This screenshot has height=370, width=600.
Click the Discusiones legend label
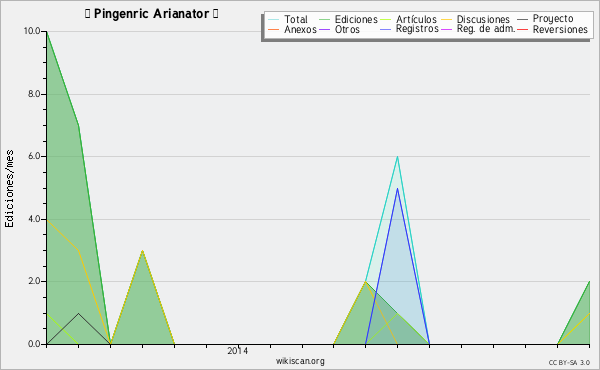tap(483, 19)
